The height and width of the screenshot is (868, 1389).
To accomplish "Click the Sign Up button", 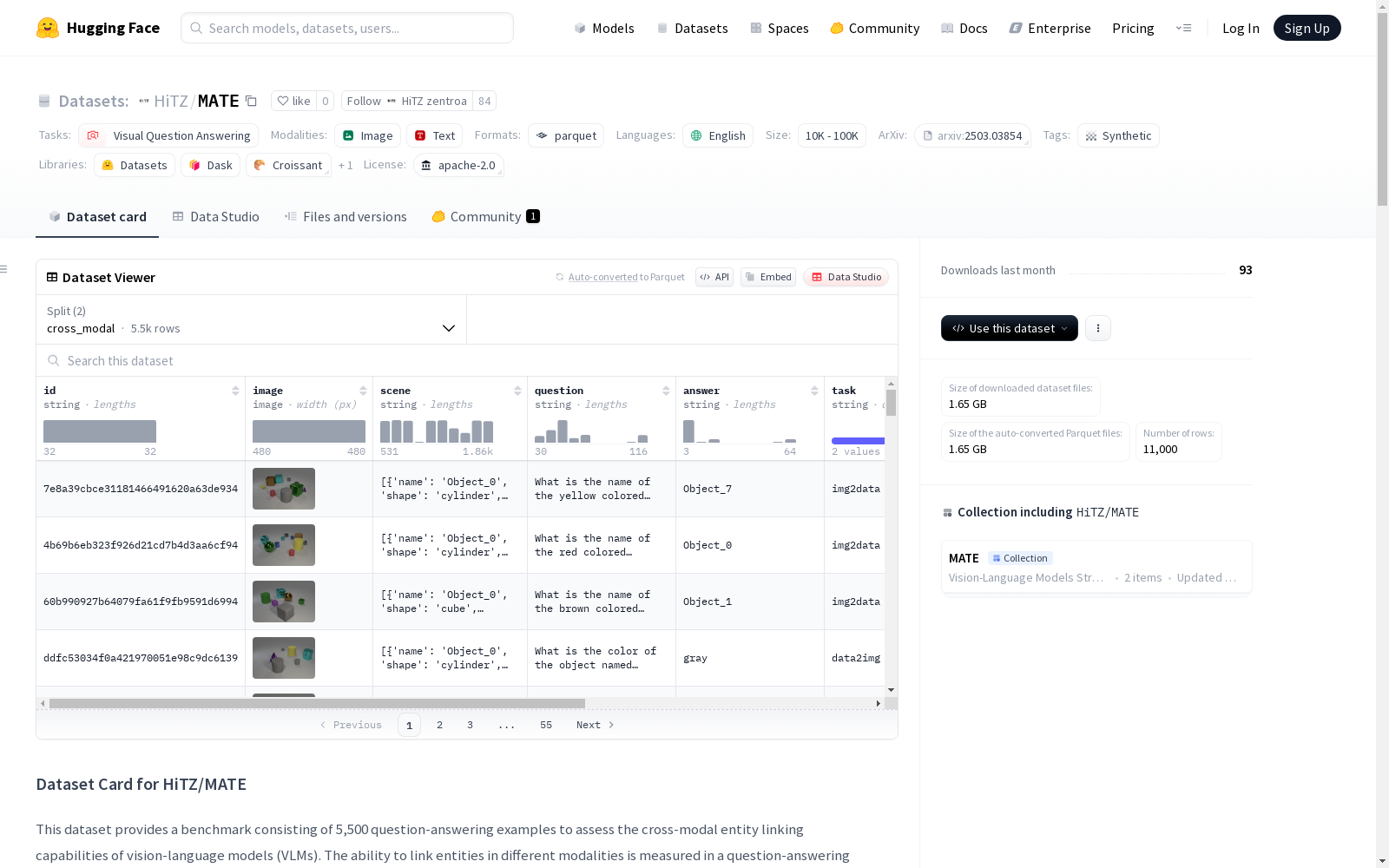I will point(1307,28).
